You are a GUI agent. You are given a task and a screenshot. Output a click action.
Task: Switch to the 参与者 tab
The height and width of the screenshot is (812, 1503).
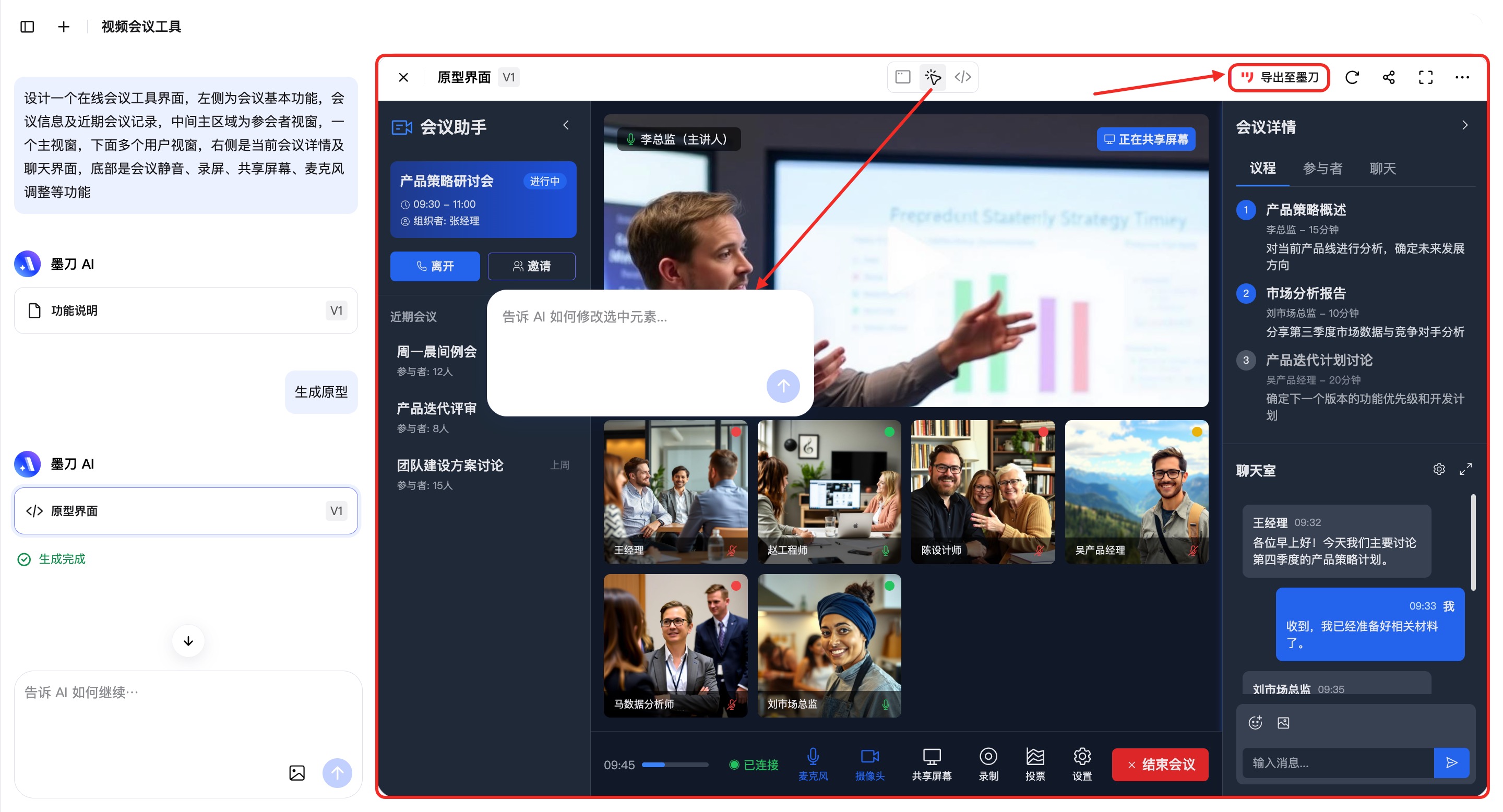(1322, 169)
